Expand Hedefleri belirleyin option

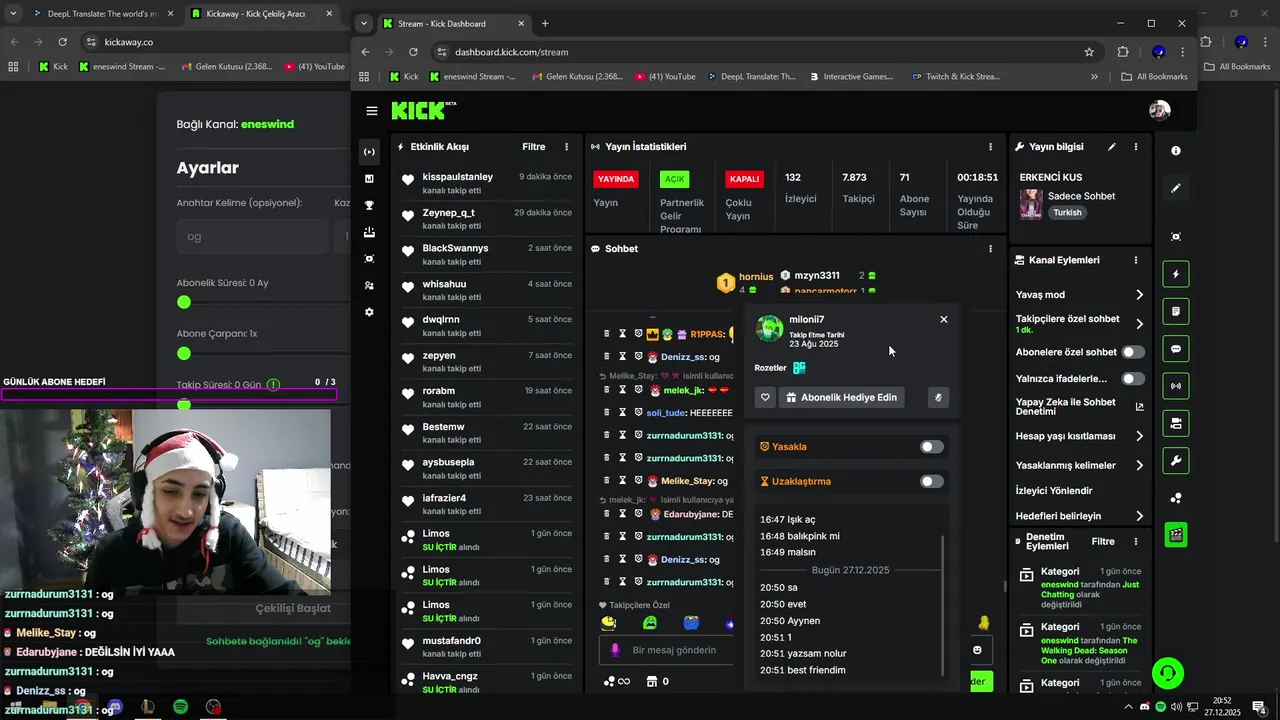(1139, 516)
